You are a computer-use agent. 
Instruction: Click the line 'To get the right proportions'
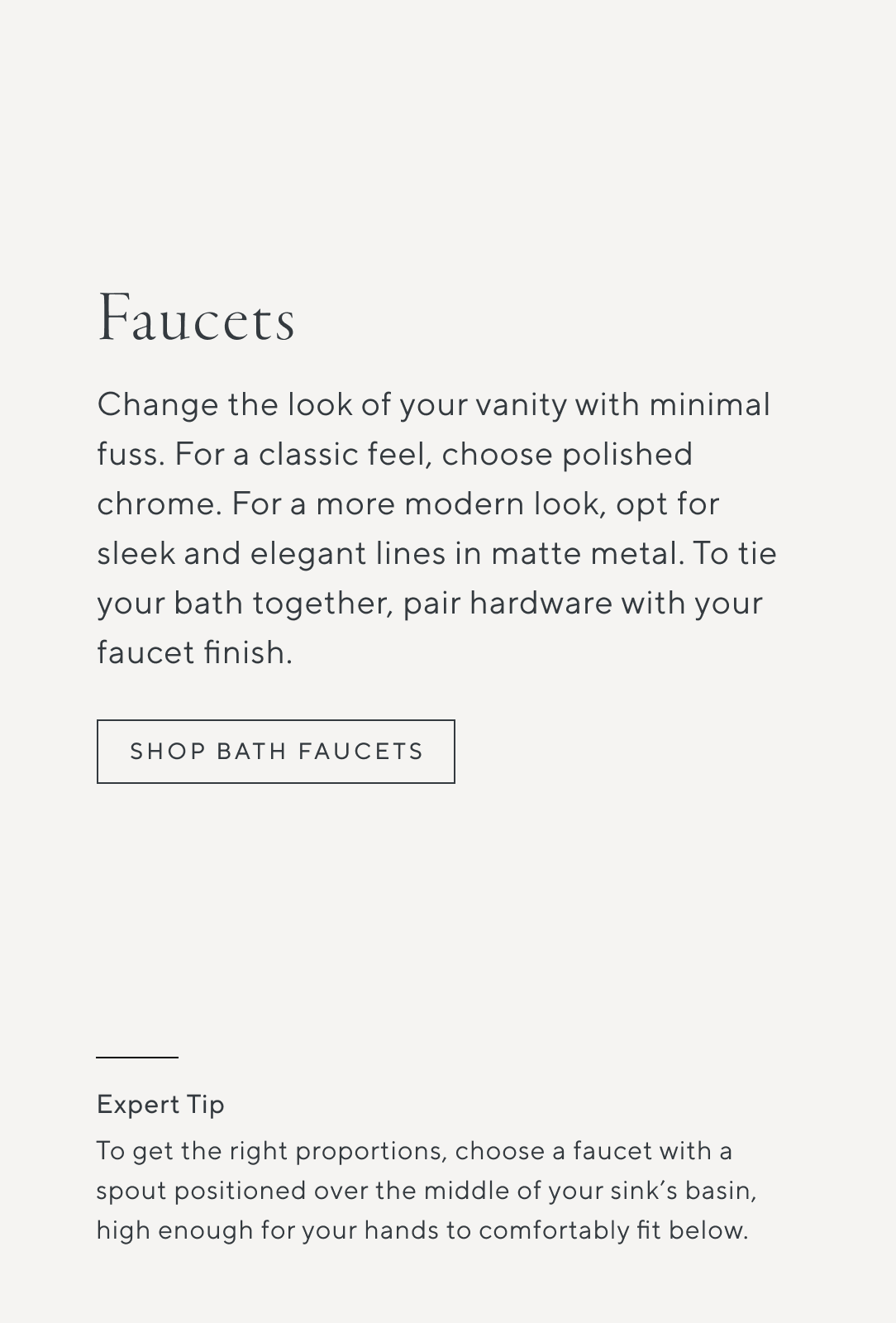[414, 1151]
